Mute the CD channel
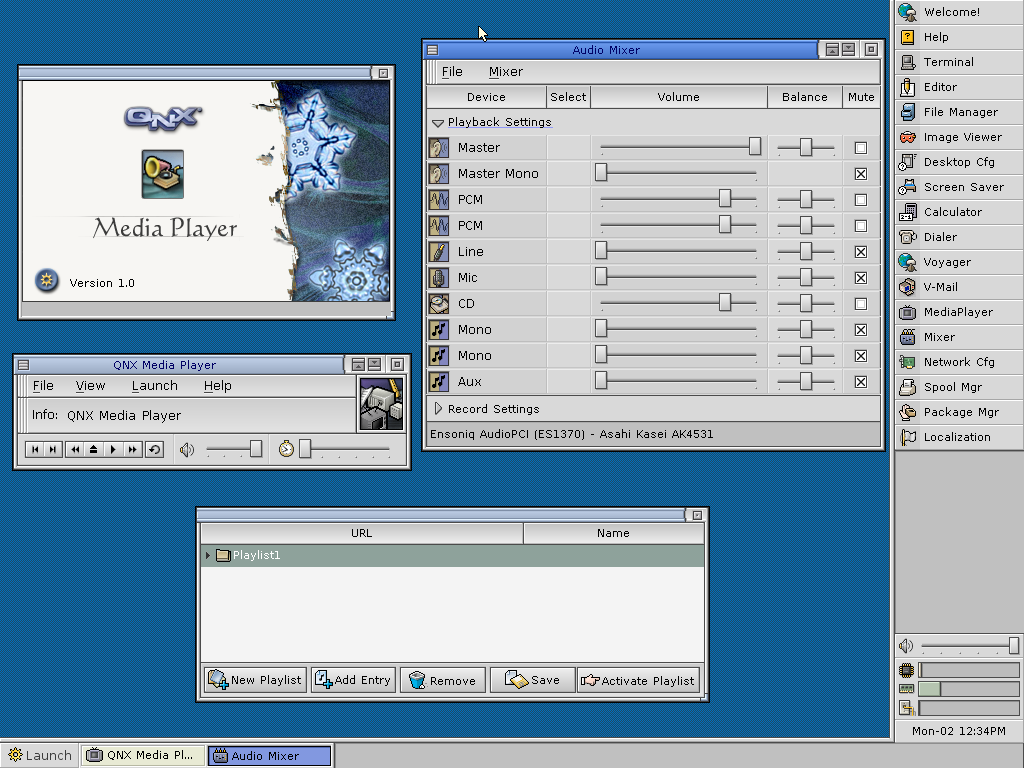The width and height of the screenshot is (1024, 768). 861,304
